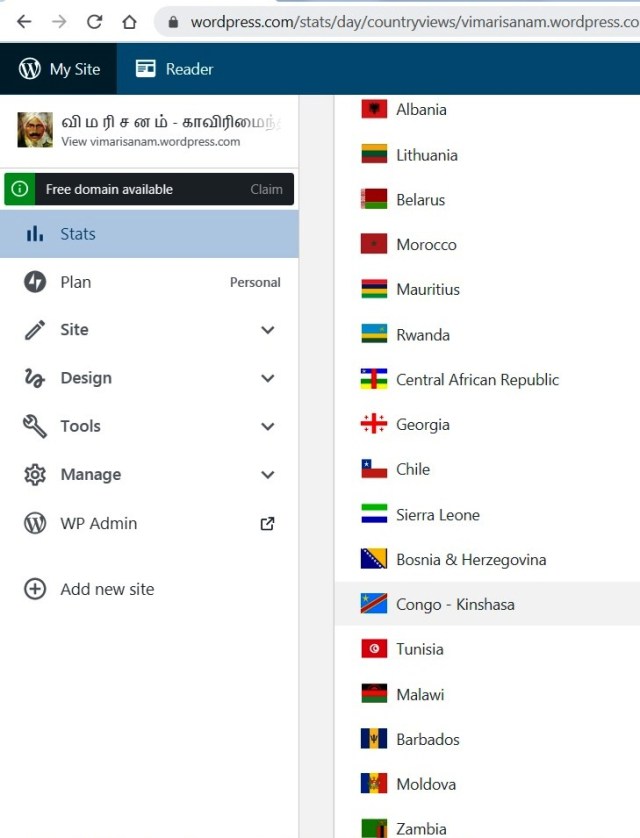
Task: Expand the Tools section chevron
Action: pos(267,426)
